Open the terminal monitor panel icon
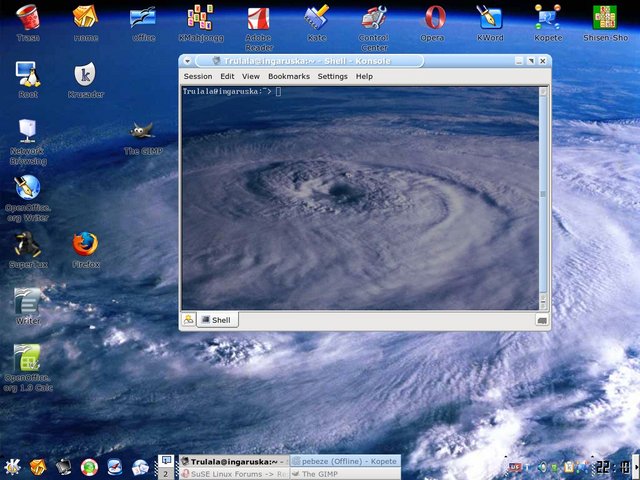 64,467
